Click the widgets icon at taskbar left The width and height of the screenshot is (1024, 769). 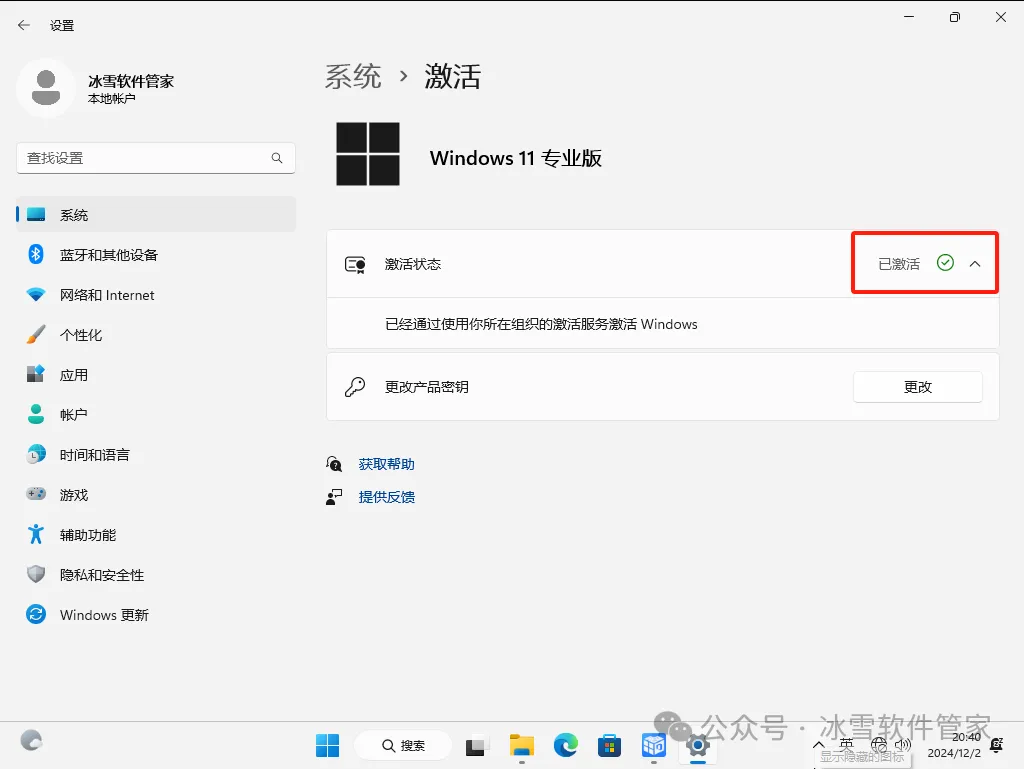click(31, 741)
